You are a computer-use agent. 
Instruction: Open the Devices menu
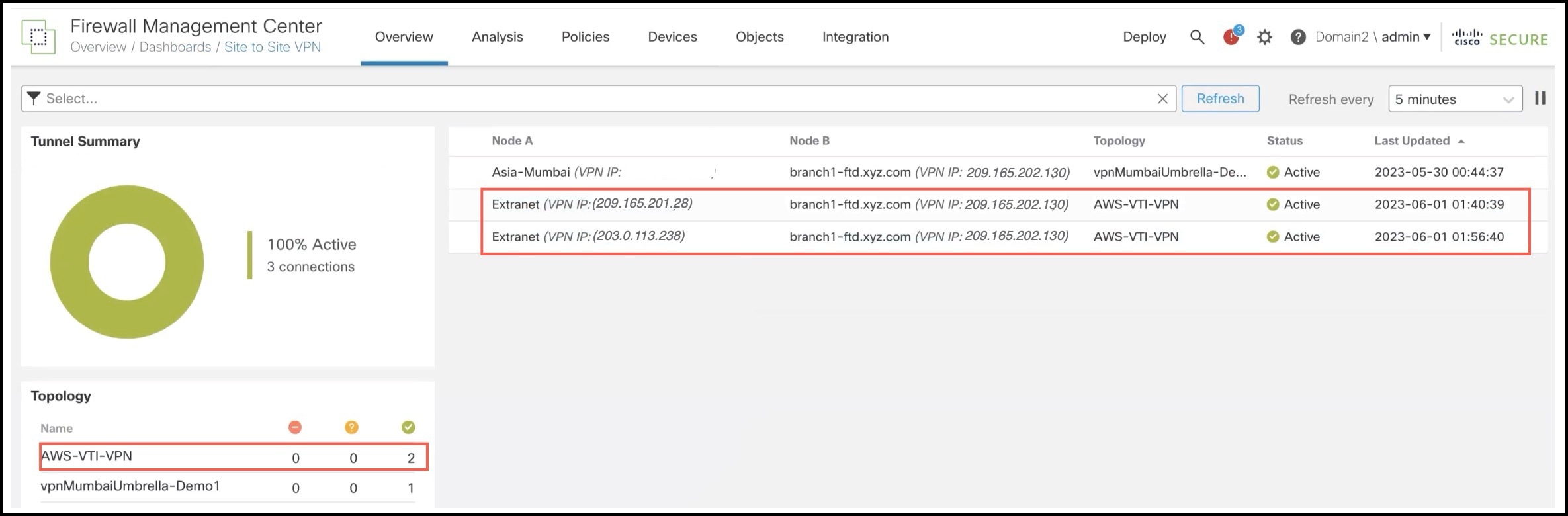[x=672, y=37]
